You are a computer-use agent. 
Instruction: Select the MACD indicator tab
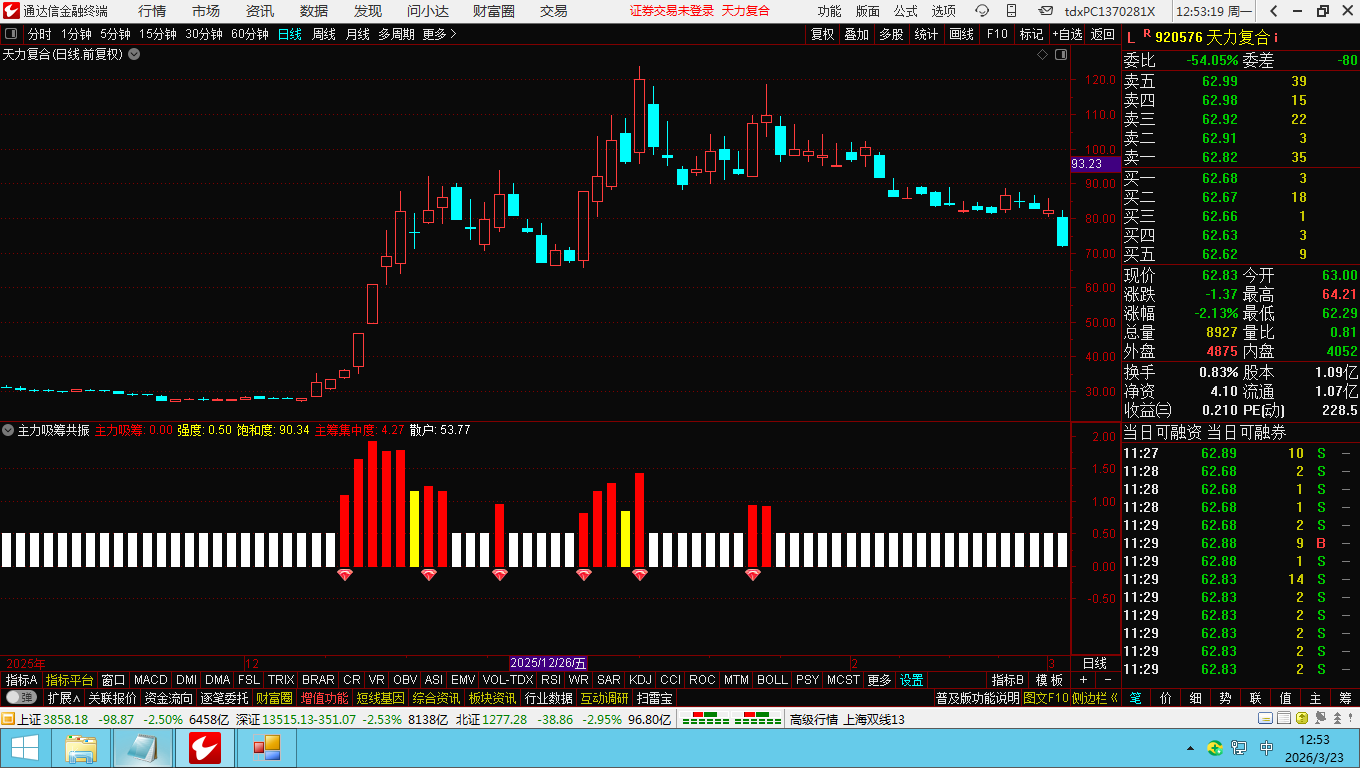tap(151, 680)
